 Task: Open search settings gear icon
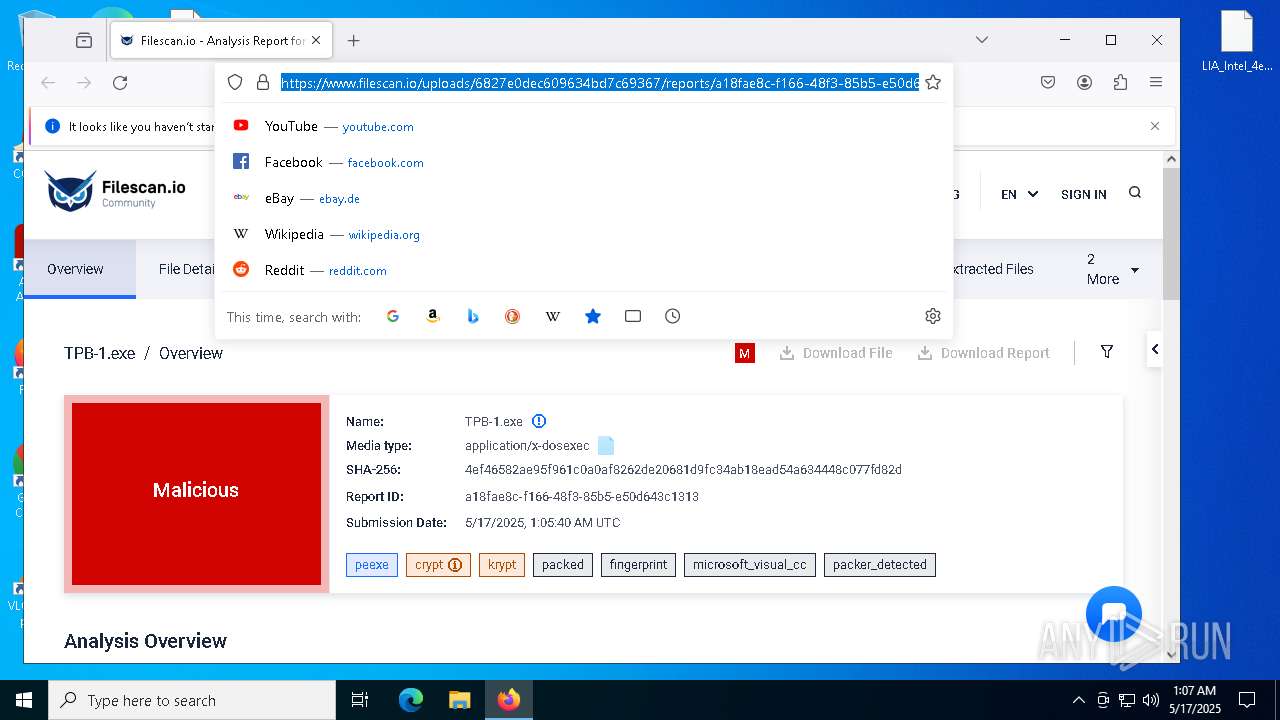coord(933,316)
